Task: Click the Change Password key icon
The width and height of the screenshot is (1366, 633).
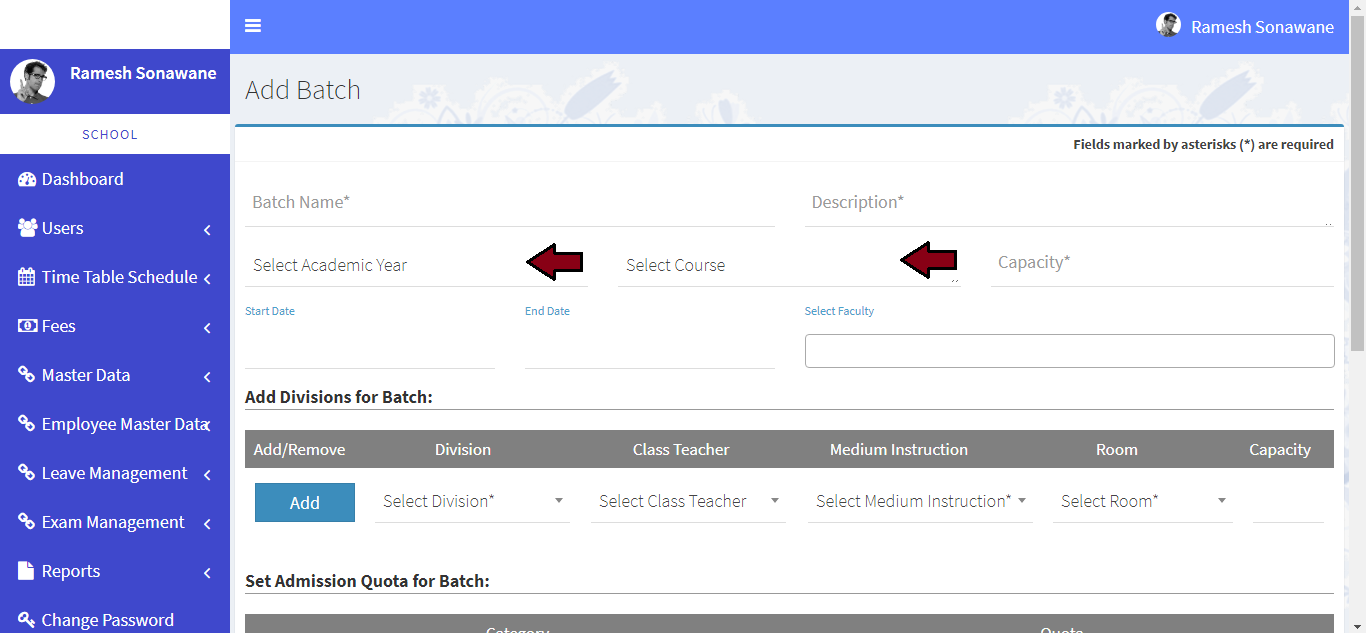Action: click(27, 620)
